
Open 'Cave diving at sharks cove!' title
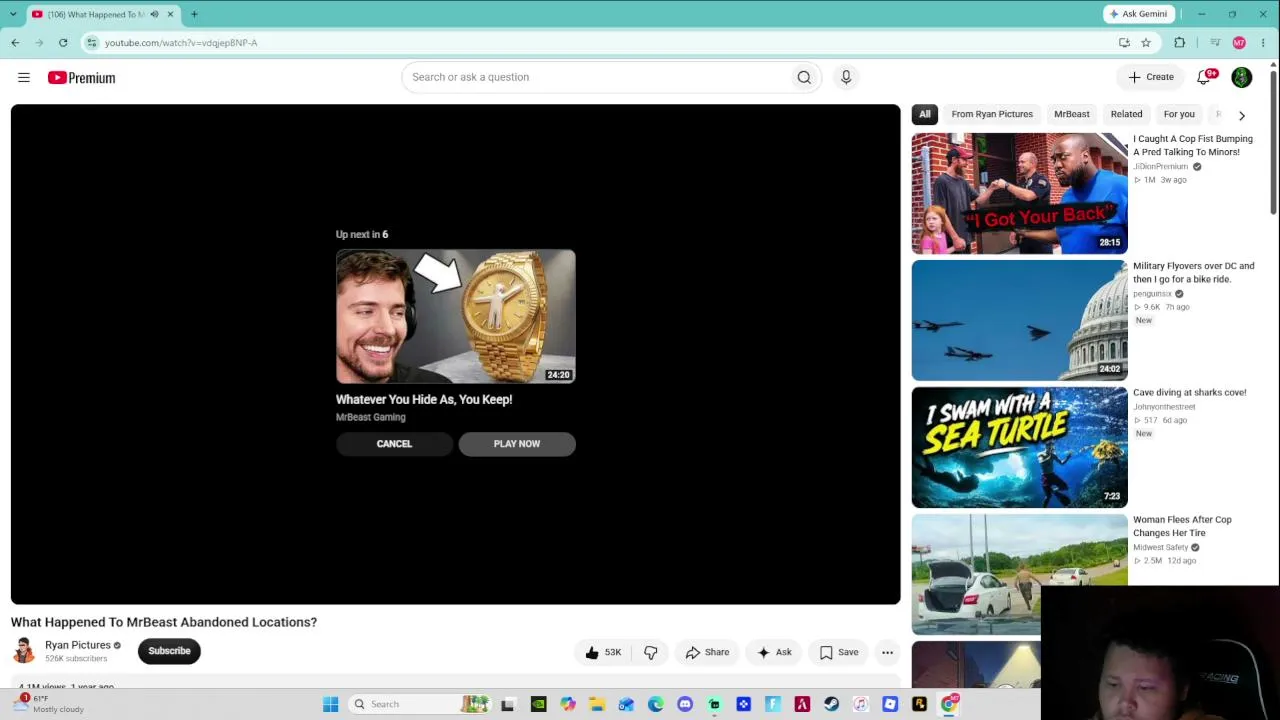pyautogui.click(x=1190, y=393)
